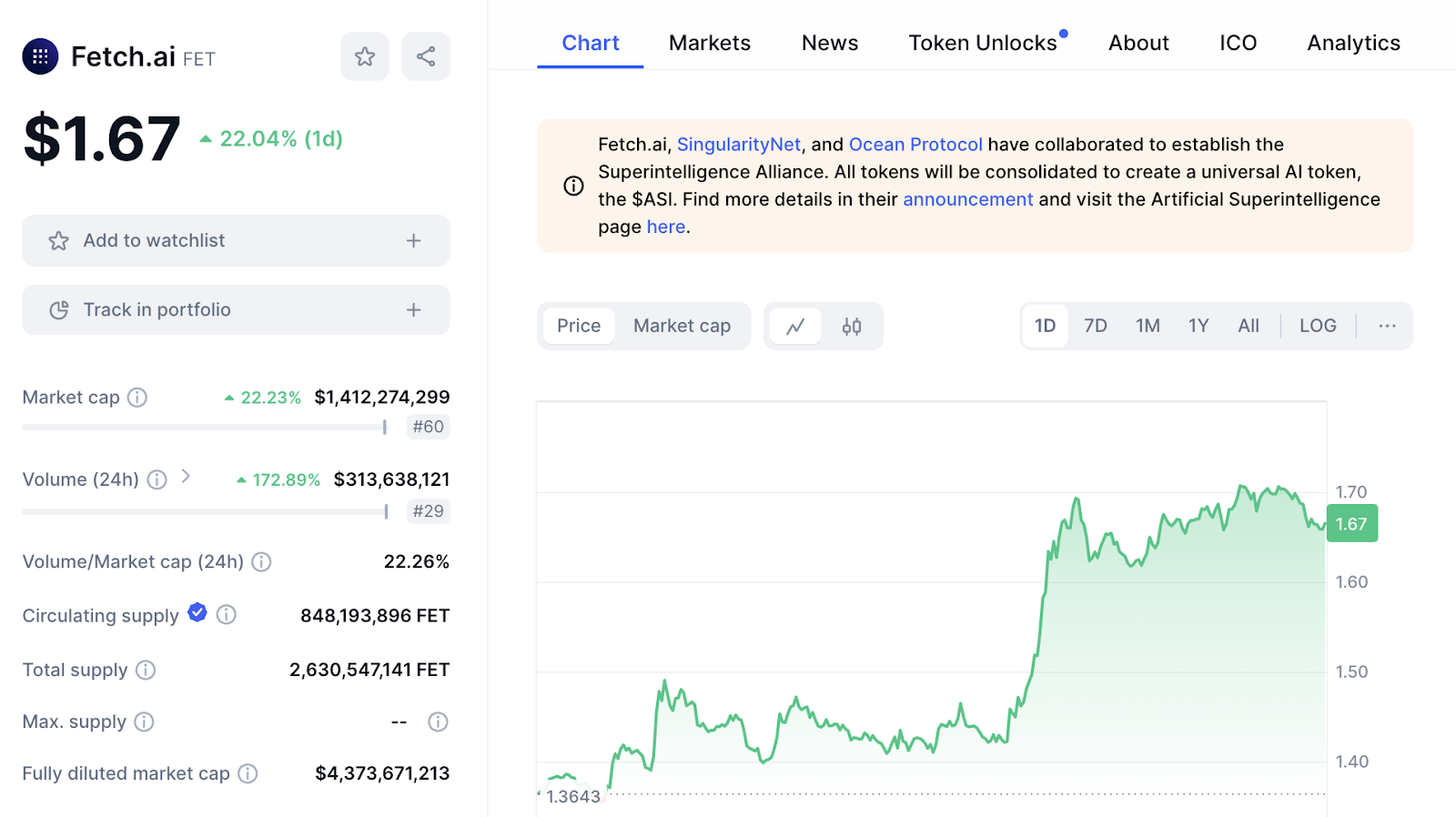Click Total supply info icon
This screenshot has height=817, width=1456.
(146, 671)
